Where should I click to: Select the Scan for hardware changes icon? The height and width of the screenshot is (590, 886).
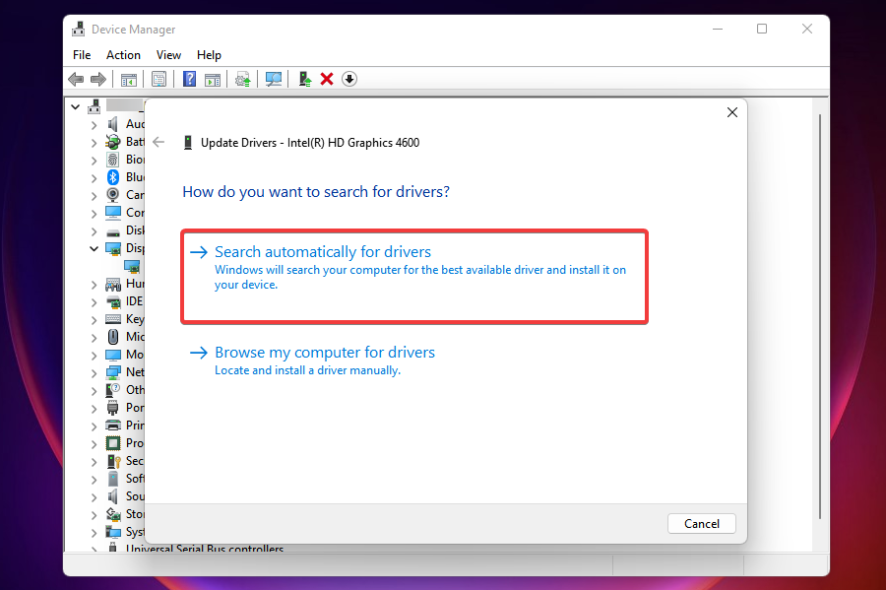tap(273, 79)
